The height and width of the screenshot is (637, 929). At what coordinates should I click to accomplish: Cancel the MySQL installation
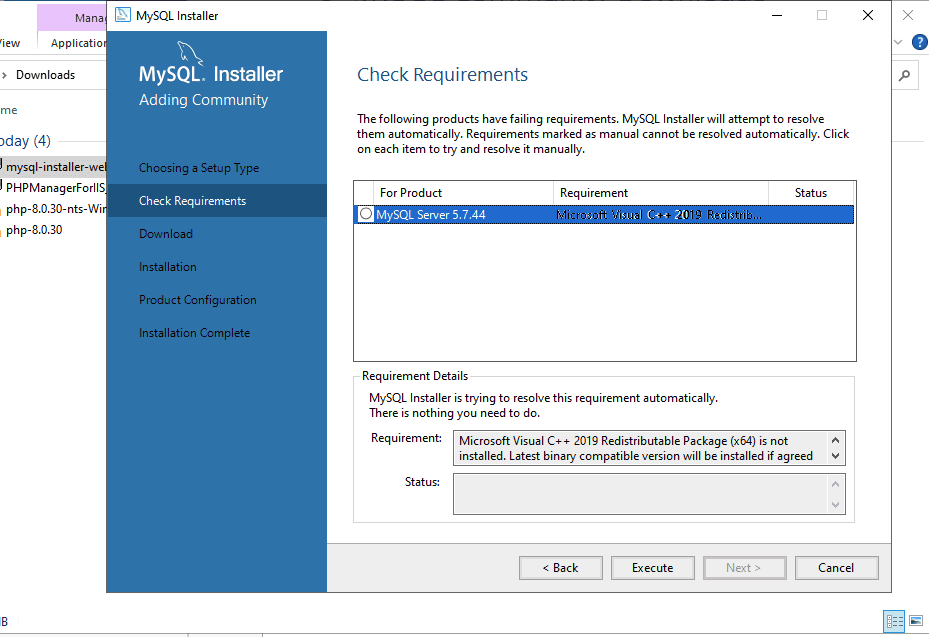[836, 568]
